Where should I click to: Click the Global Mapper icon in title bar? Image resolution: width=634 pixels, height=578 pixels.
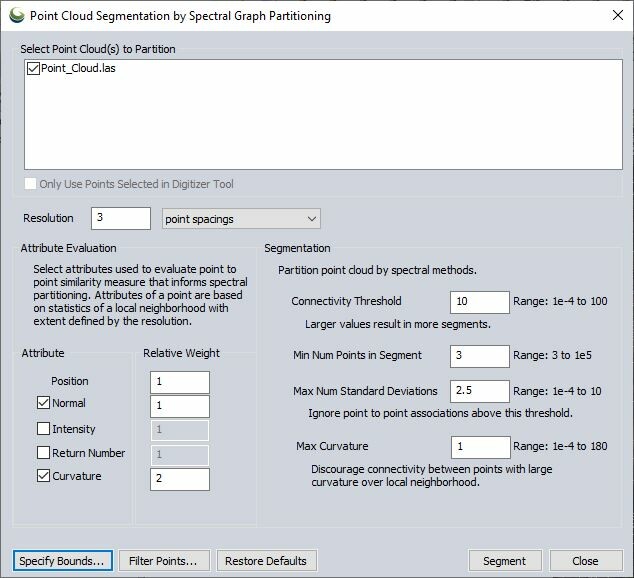pyautogui.click(x=17, y=16)
